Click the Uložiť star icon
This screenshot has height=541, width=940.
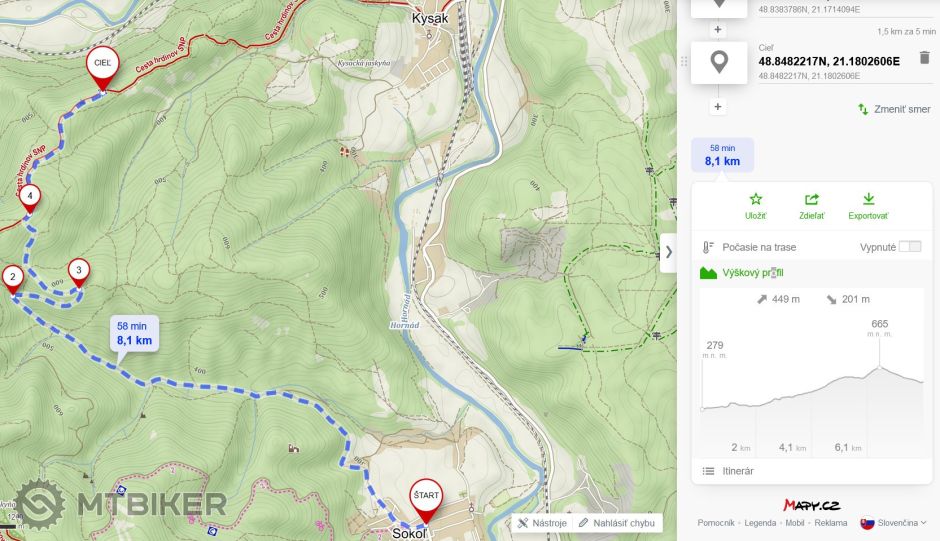tap(755, 199)
